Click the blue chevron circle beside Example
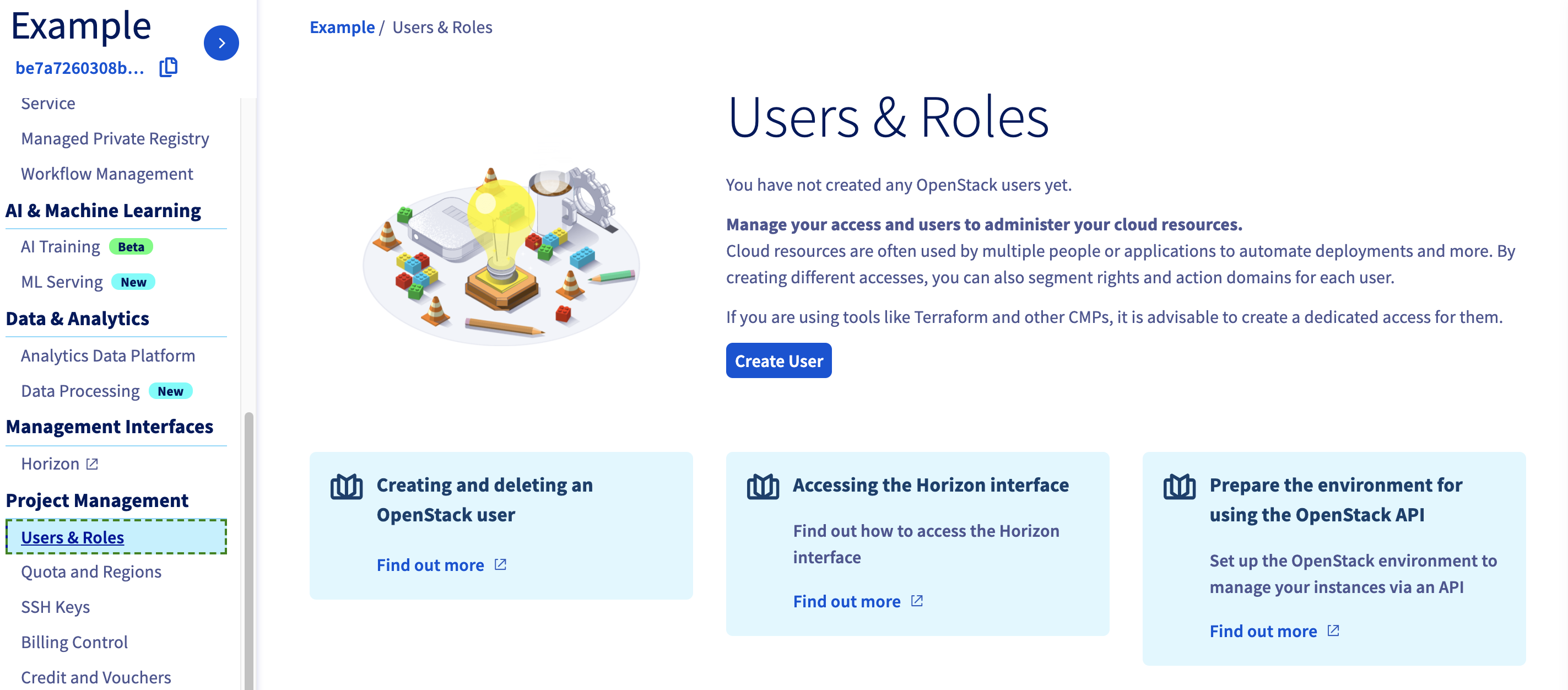This screenshot has width=1568, height=690. [x=221, y=42]
